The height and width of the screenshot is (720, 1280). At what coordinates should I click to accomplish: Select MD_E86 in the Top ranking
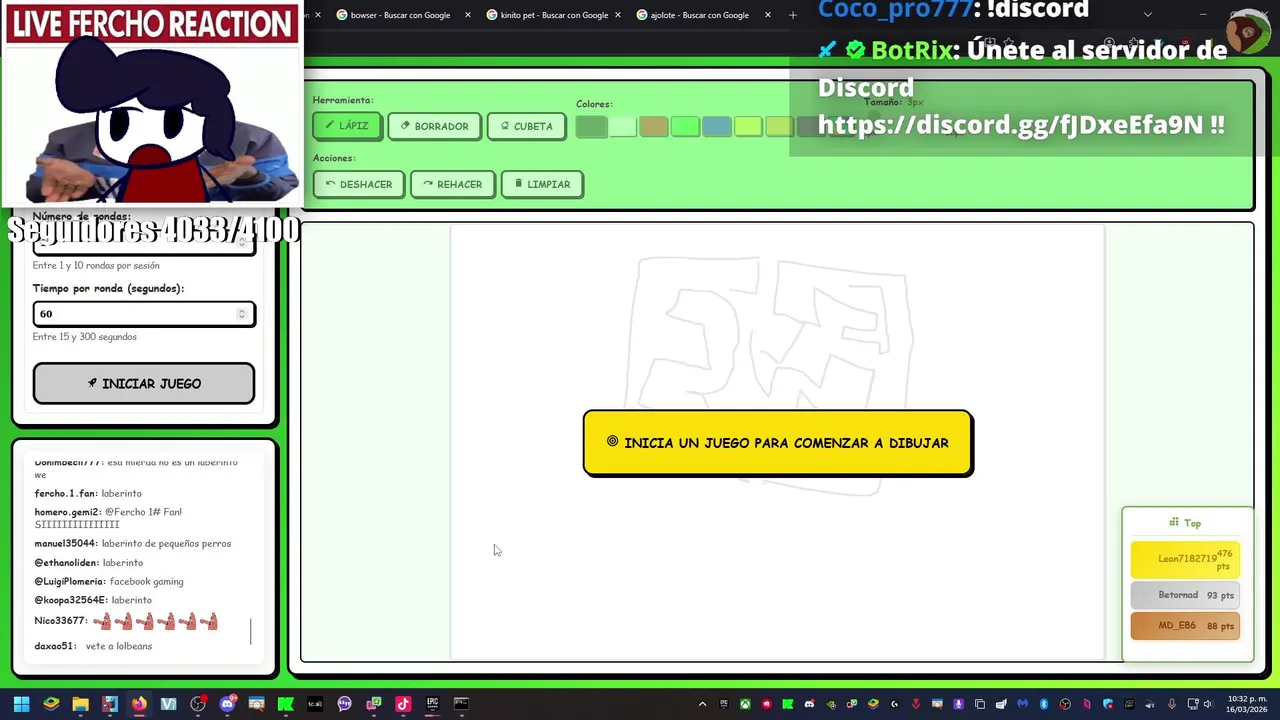point(1185,626)
